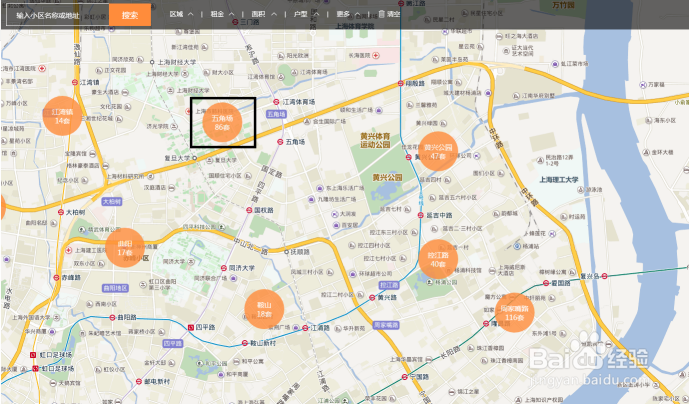Open the 户型 layout filter dropdown
Image resolution: width=689 pixels, height=404 pixels.
pyautogui.click(x=306, y=14)
